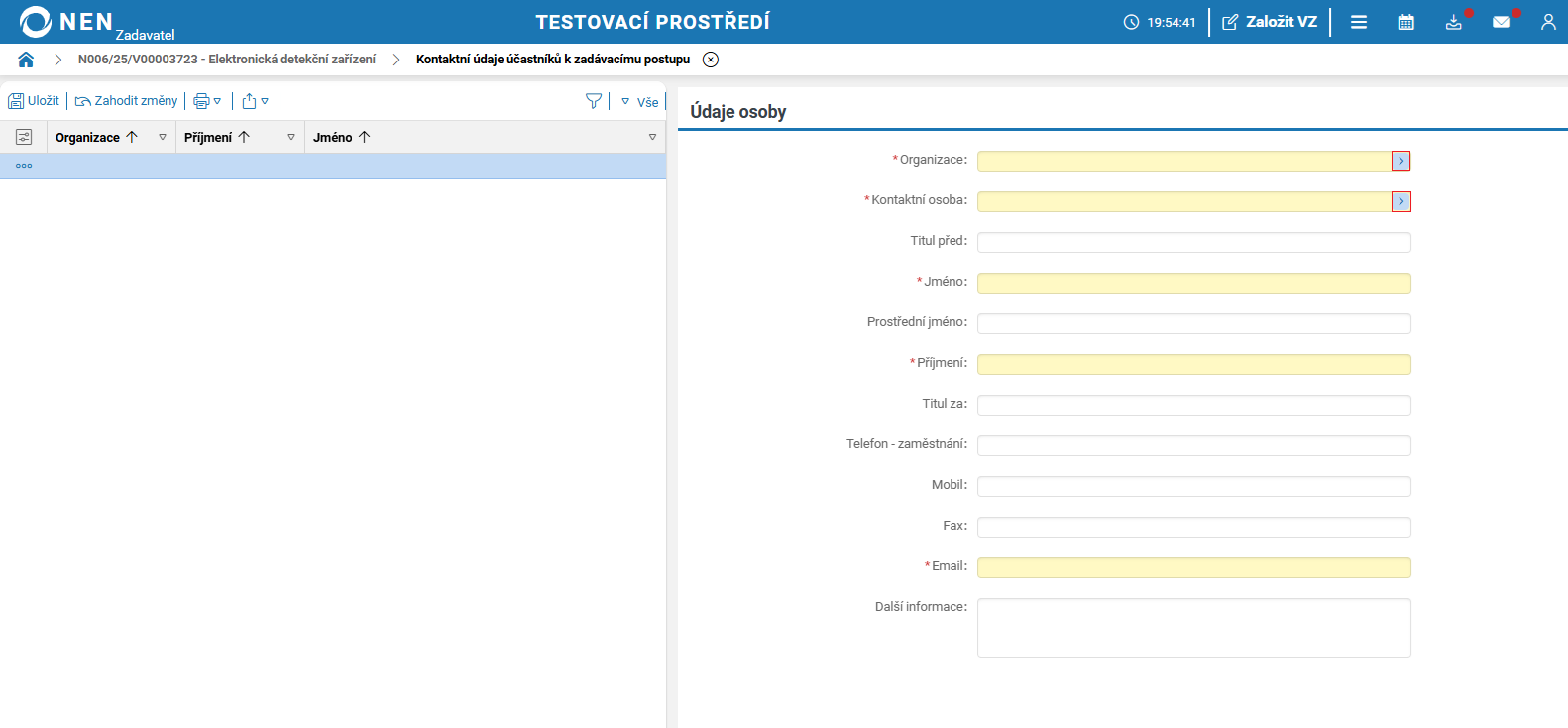1568x728 pixels.
Task: Click the Uložit save button
Action: [x=34, y=101]
